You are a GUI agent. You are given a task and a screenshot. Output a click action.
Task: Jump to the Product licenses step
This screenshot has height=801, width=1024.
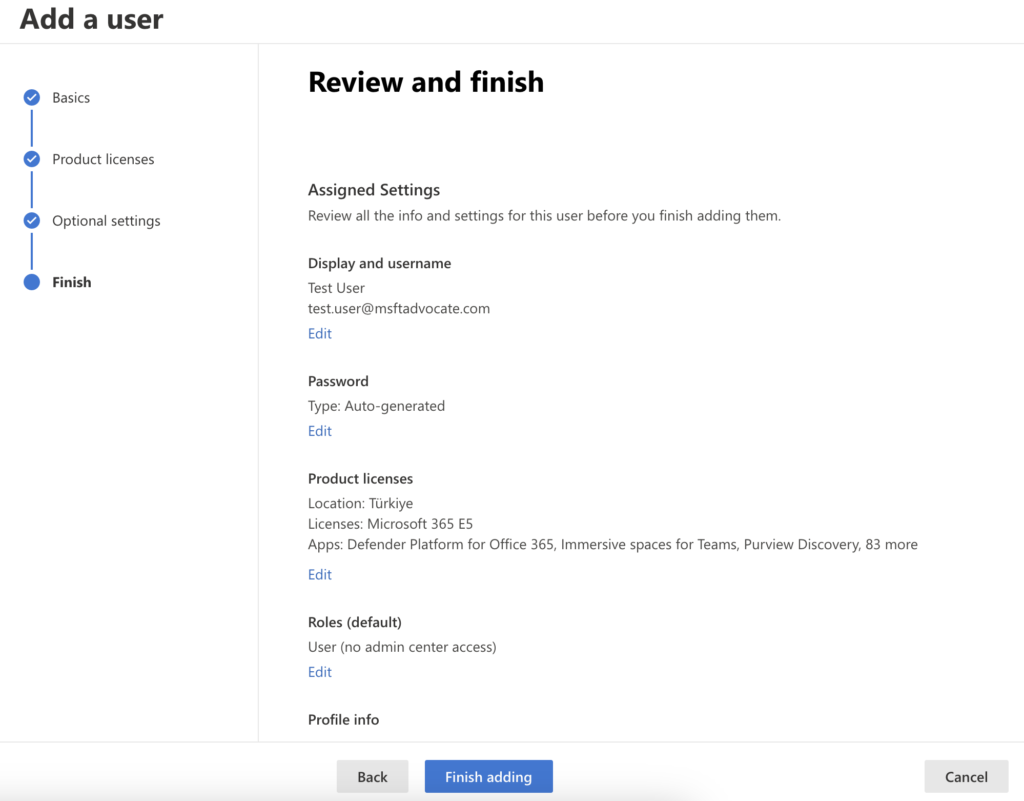tap(103, 159)
